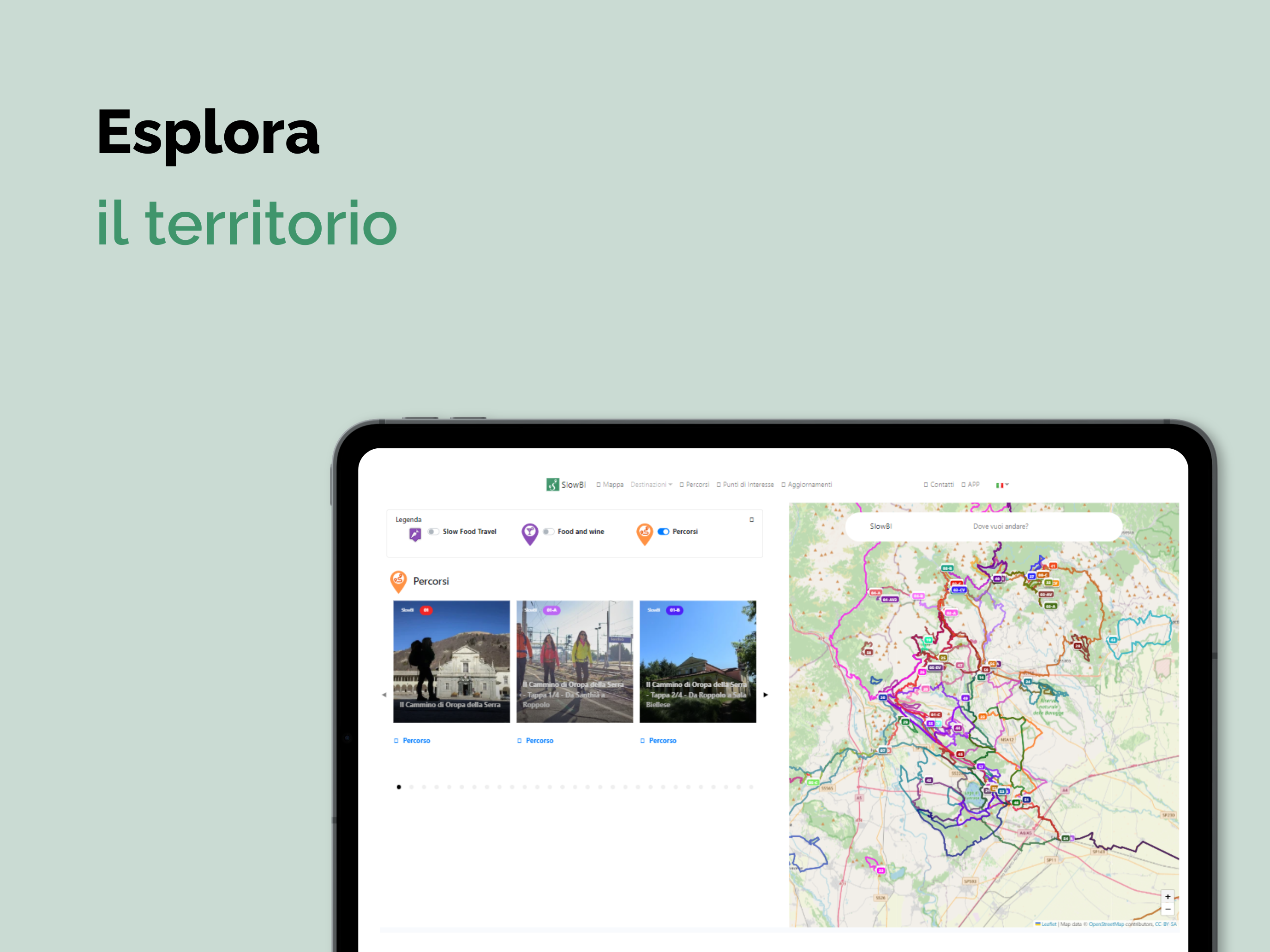Select the second carousel pagination dot
The width and height of the screenshot is (1270, 952).
(411, 787)
